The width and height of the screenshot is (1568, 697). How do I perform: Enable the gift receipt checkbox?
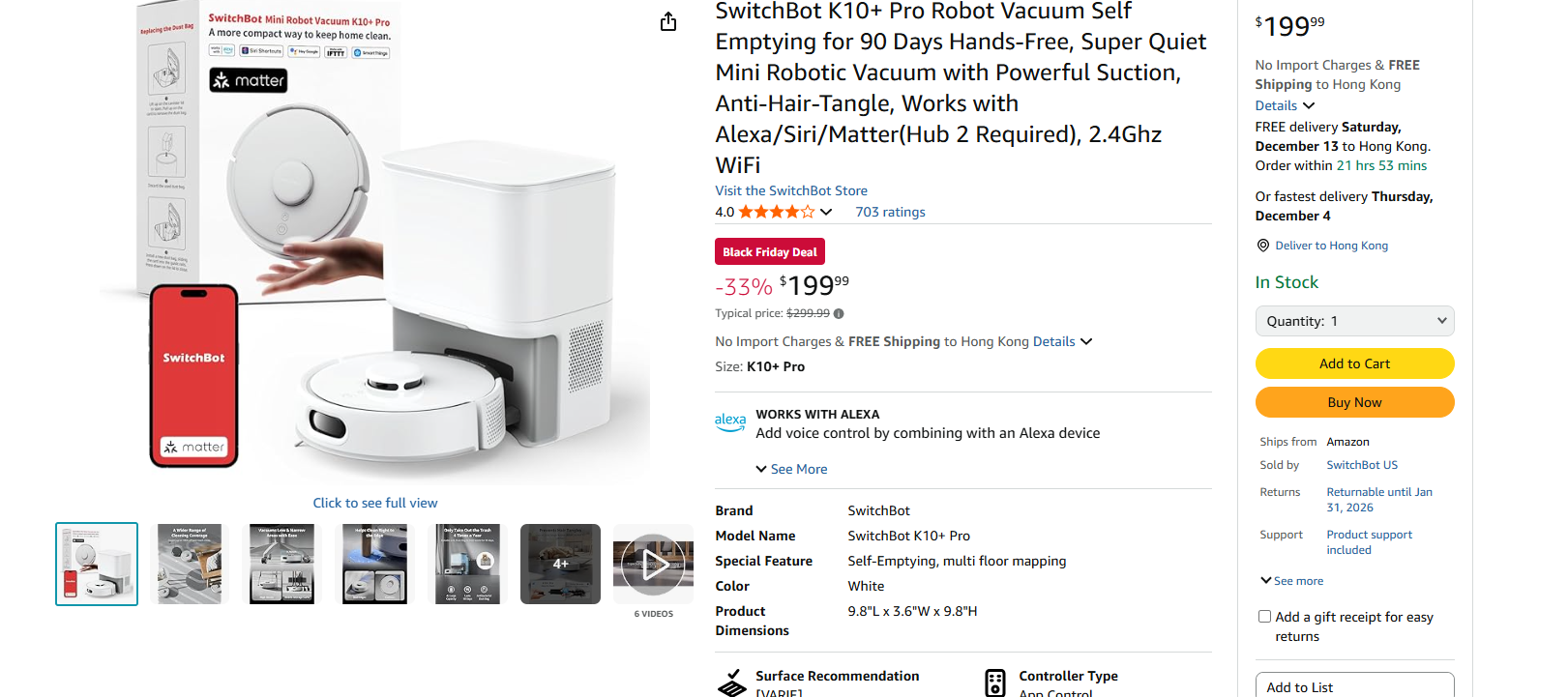click(1264, 616)
